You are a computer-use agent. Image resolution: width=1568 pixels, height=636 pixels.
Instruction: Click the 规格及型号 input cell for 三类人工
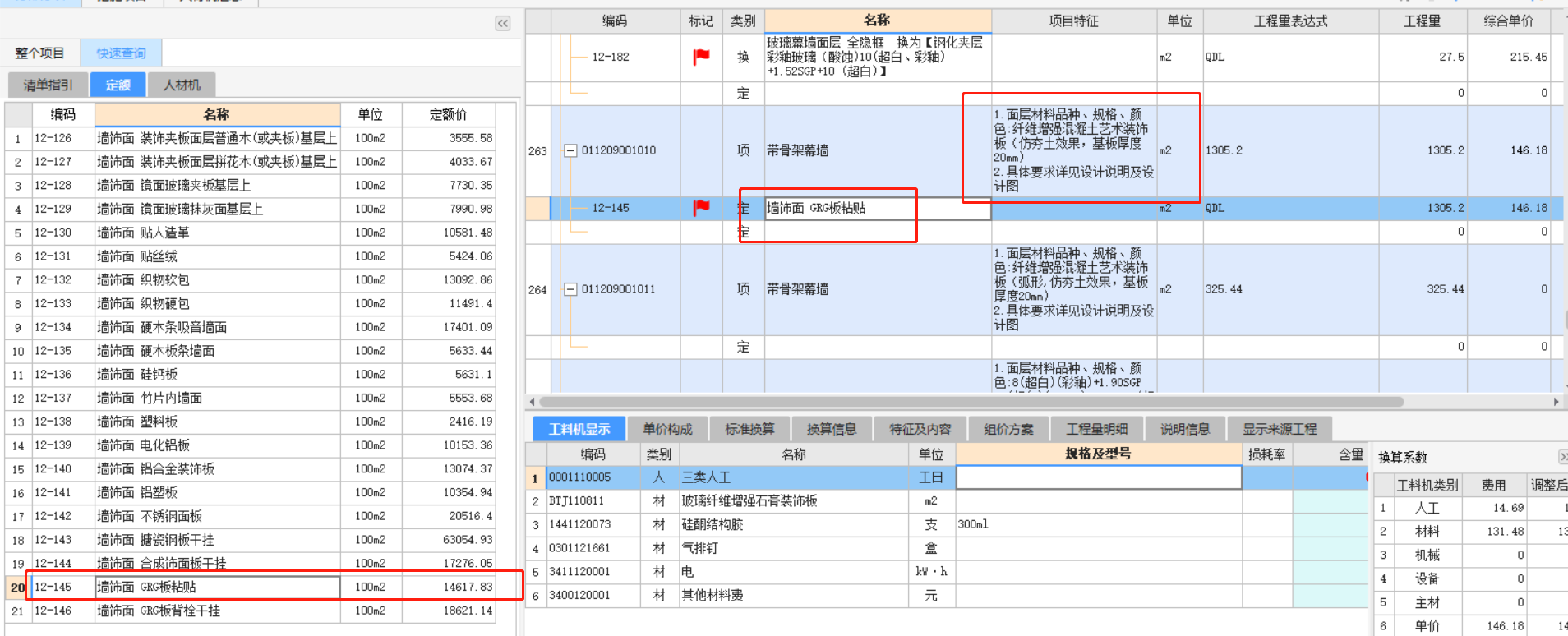point(1099,477)
